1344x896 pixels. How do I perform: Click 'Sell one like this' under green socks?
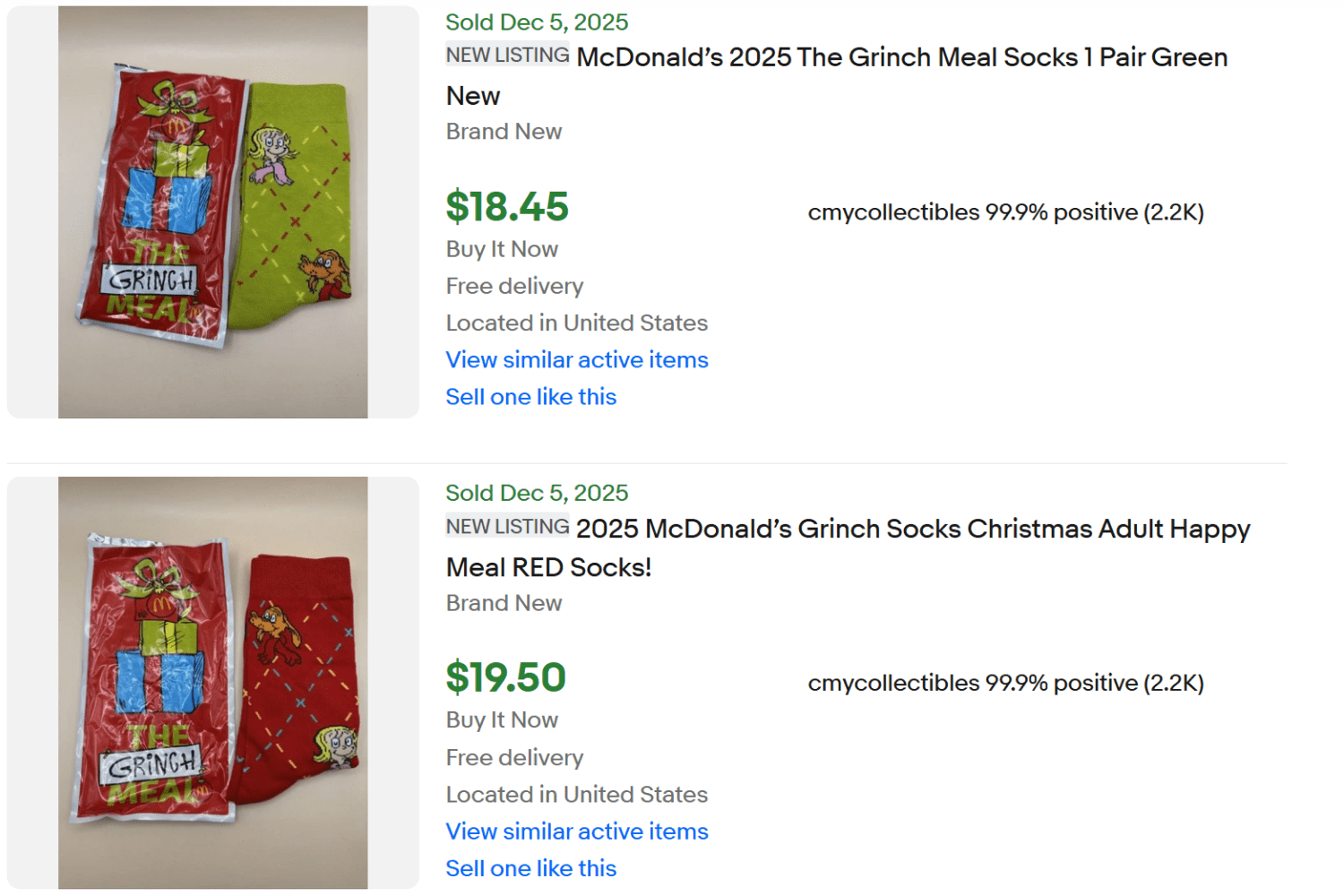pyautogui.click(x=531, y=397)
